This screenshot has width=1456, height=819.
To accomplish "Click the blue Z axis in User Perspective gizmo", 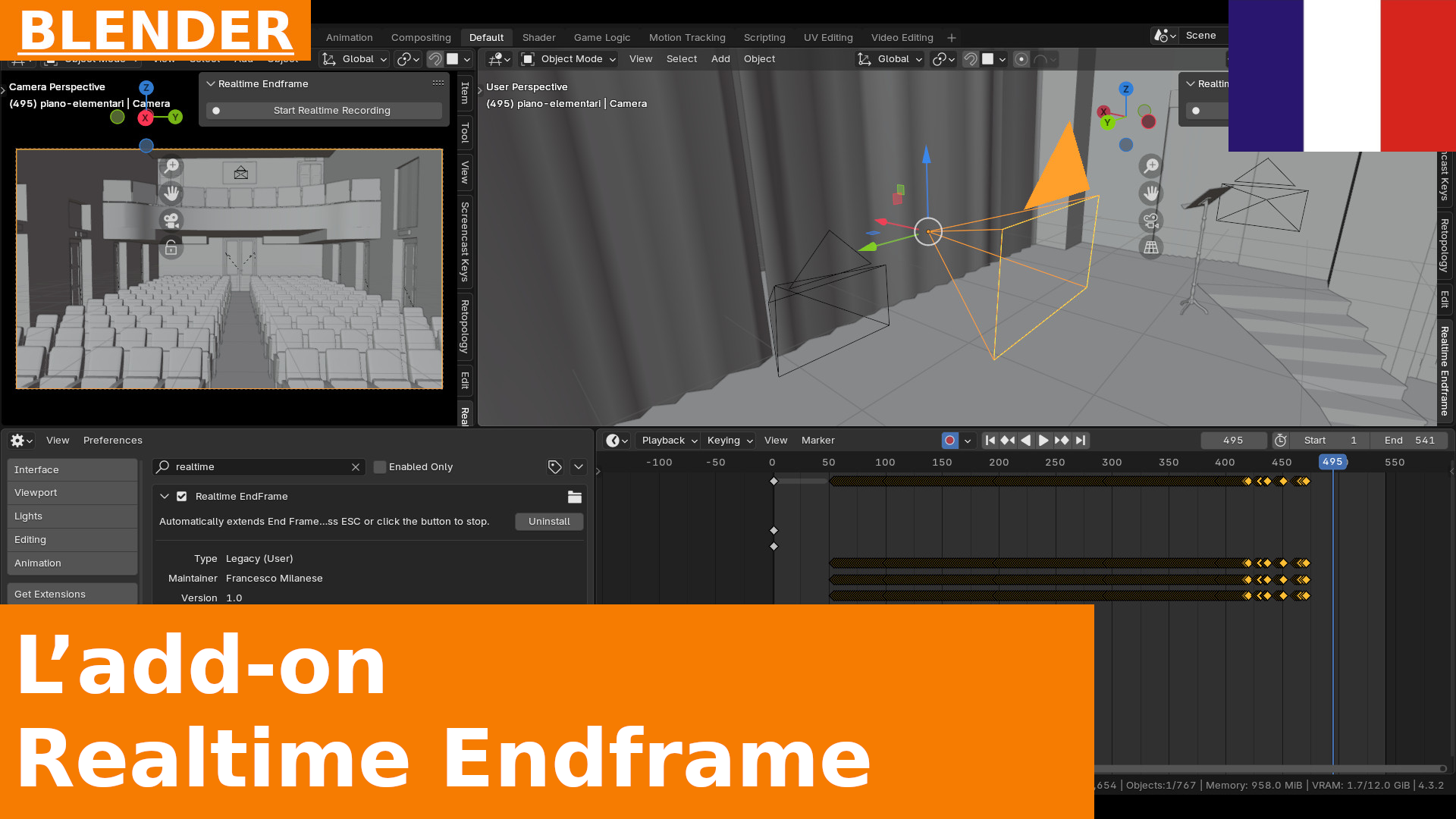I will point(1126,89).
